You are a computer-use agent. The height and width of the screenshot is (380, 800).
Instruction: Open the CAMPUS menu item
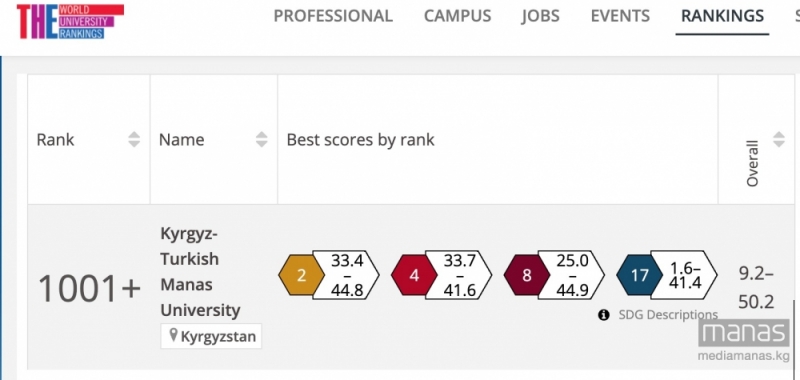(458, 16)
